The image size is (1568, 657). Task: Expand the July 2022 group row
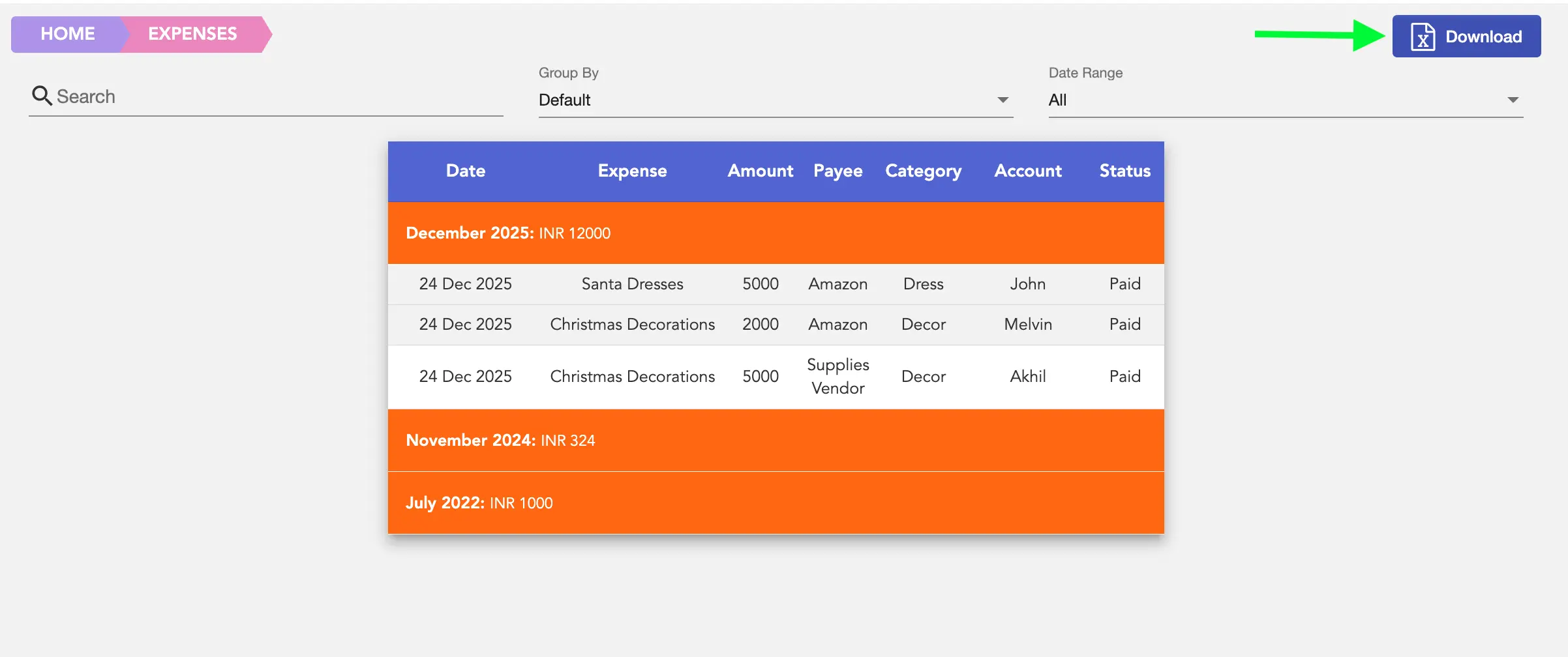[776, 503]
